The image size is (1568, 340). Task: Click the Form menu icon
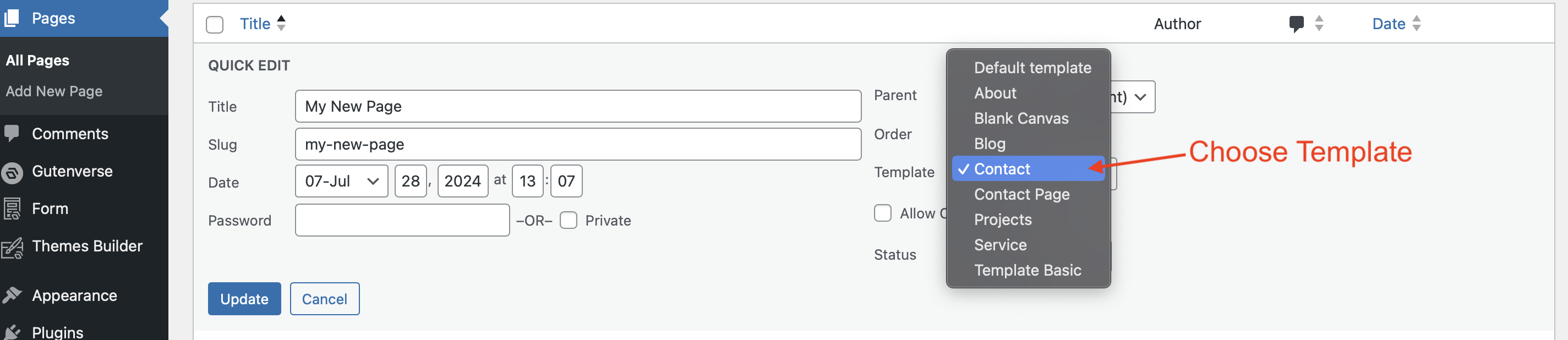(12, 209)
